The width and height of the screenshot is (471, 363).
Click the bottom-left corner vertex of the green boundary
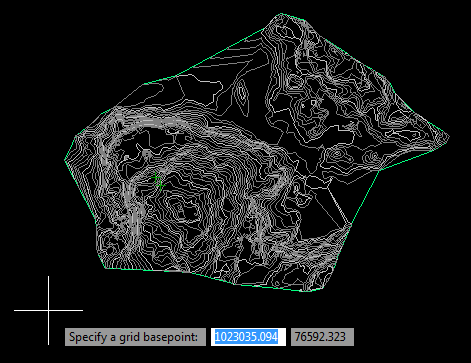104,268
